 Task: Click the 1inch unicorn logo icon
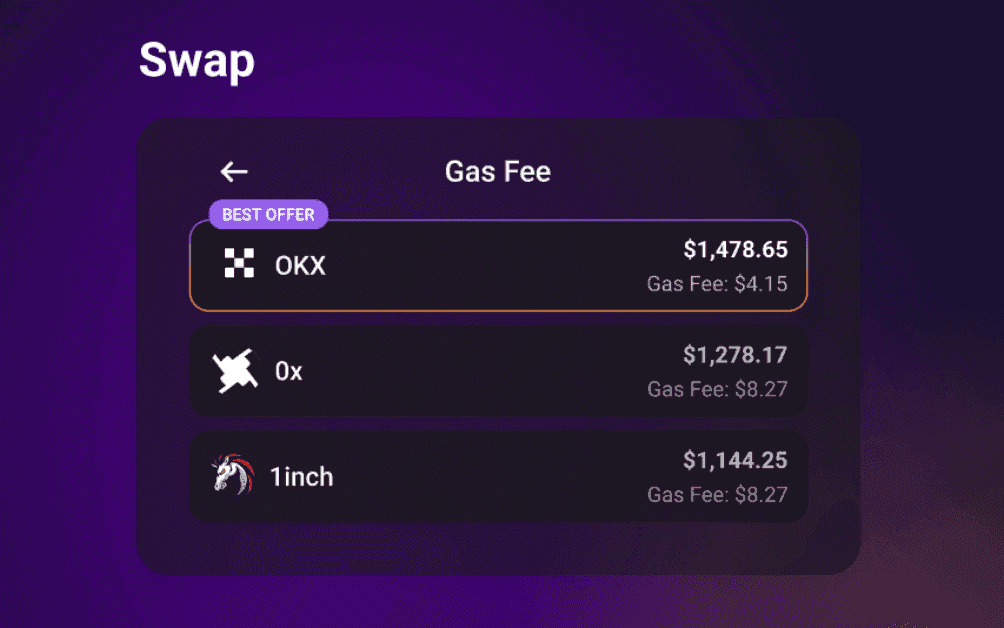[x=233, y=474]
